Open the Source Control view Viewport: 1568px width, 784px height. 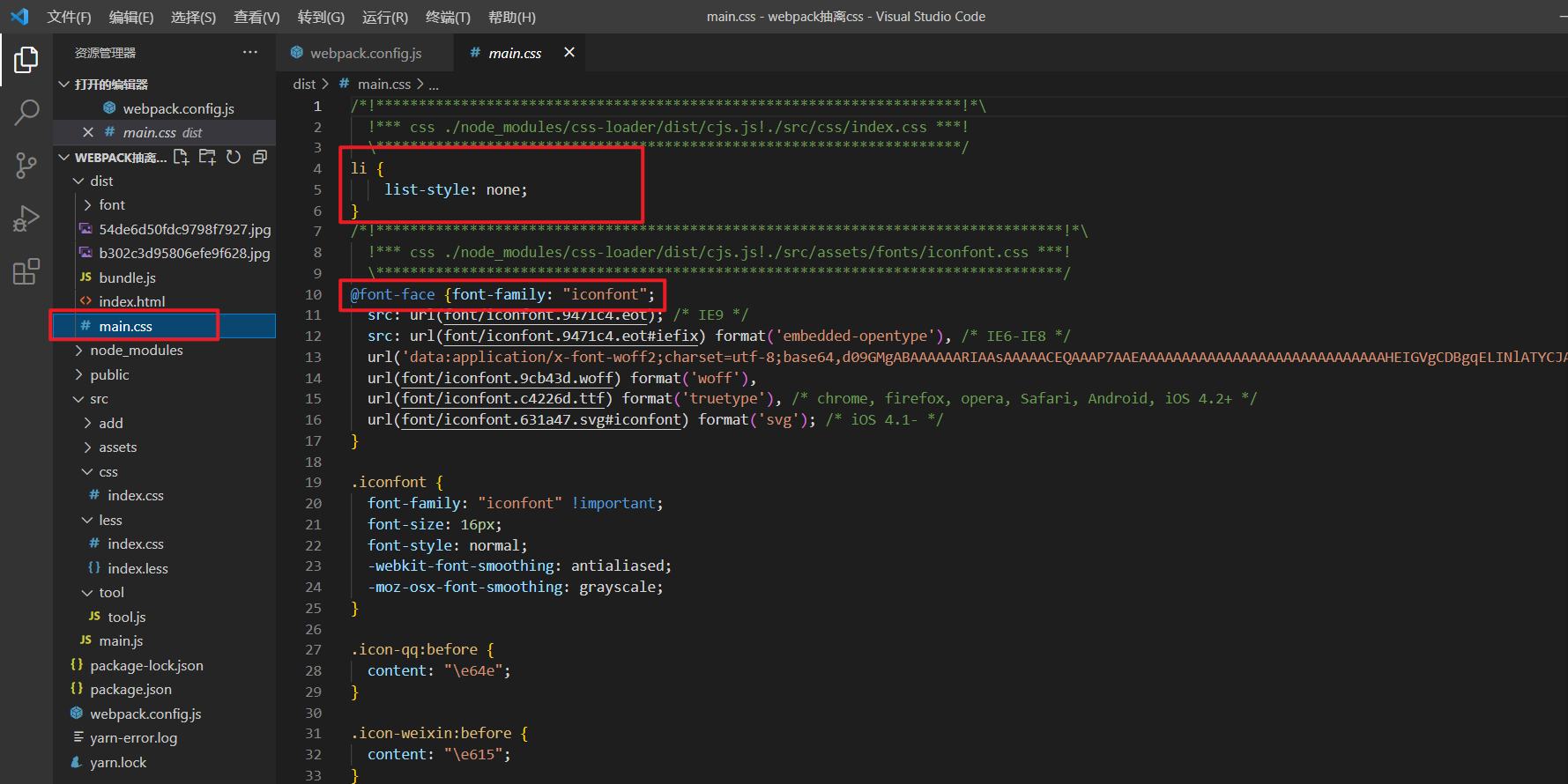pyautogui.click(x=26, y=165)
